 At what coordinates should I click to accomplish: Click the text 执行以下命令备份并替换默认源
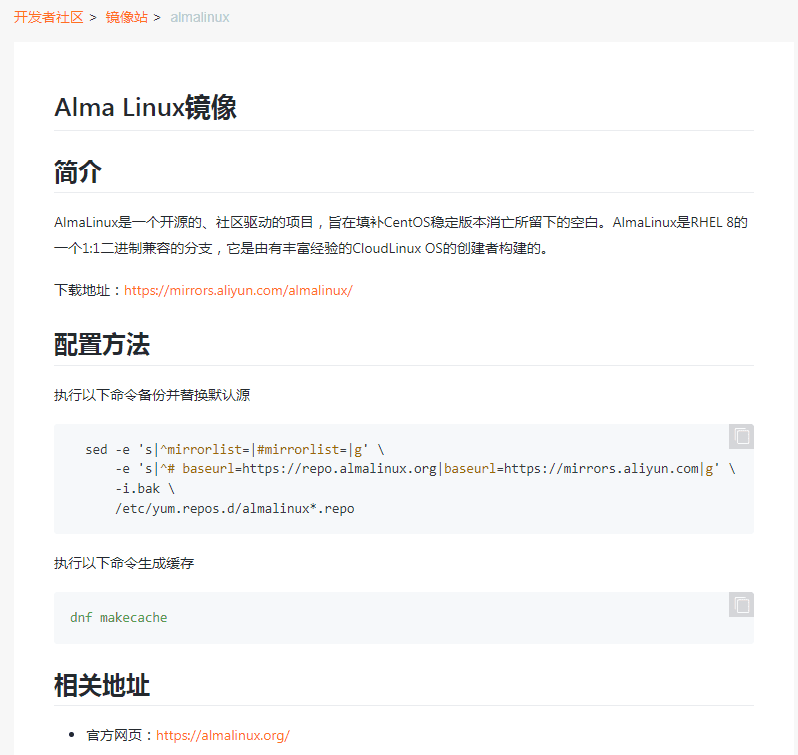click(x=152, y=395)
